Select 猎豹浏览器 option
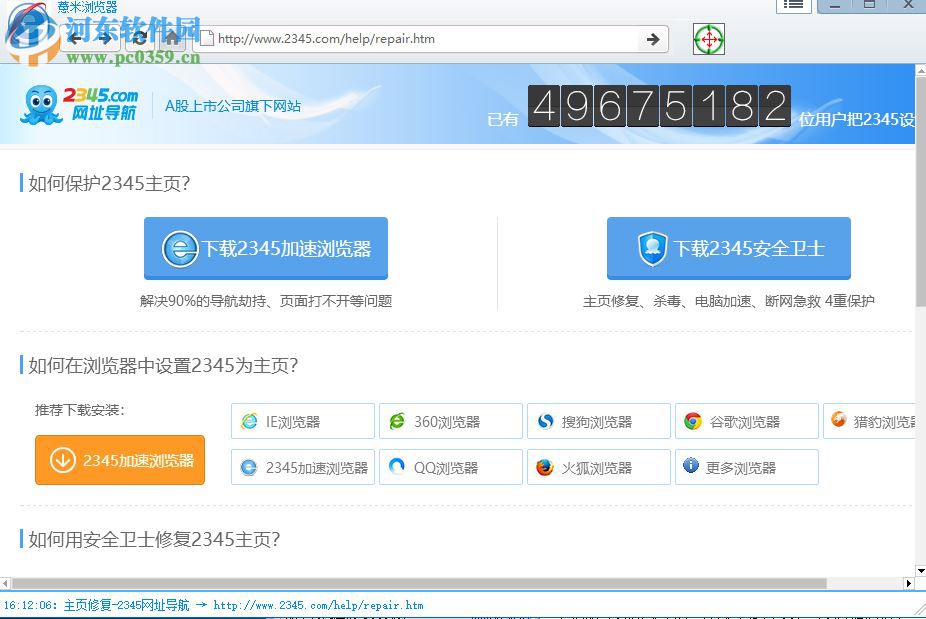This screenshot has height=619, width=926. [869, 421]
